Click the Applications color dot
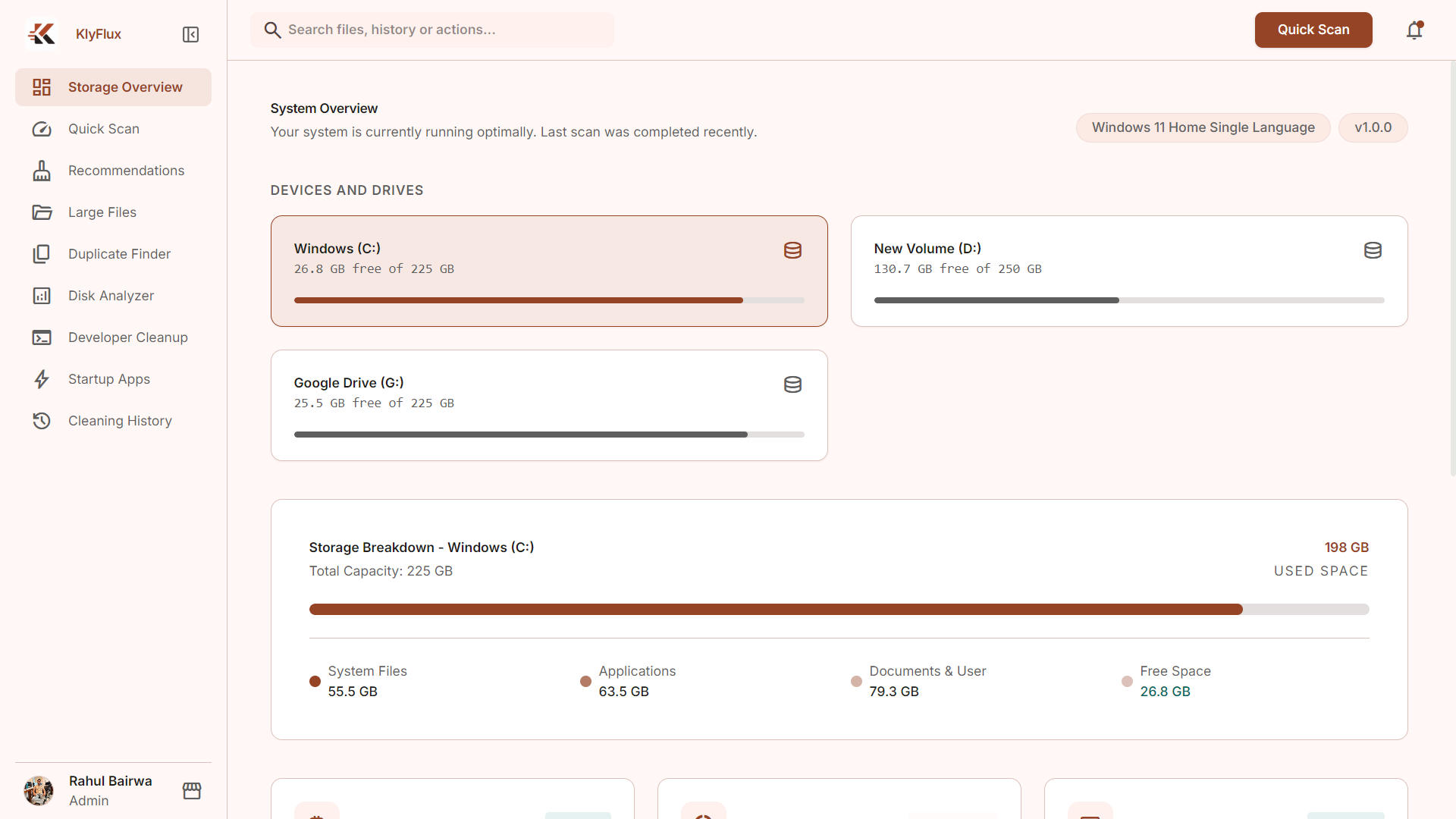Viewport: 1456px width, 819px height. tap(585, 681)
